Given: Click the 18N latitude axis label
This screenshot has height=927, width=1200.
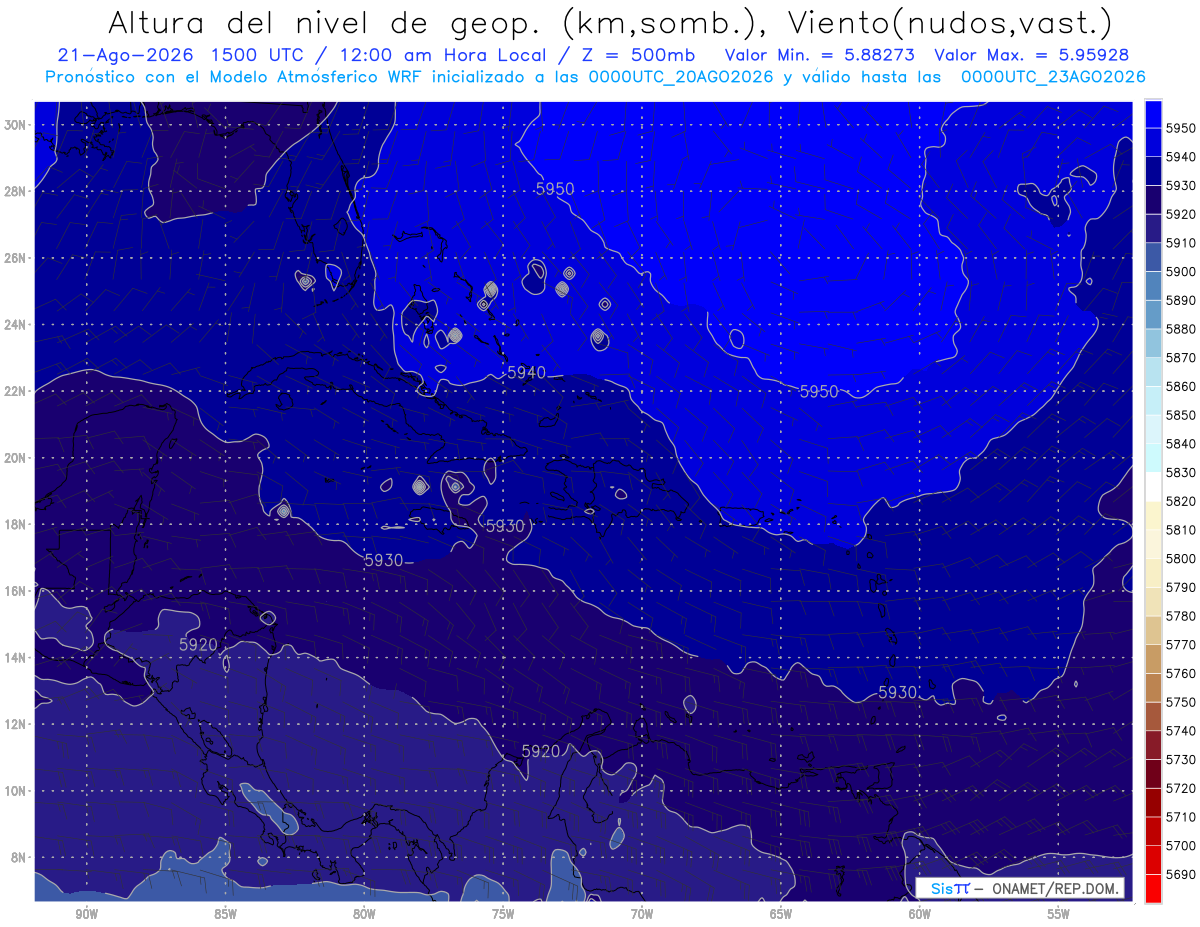Looking at the screenshot, I should 16,525.
